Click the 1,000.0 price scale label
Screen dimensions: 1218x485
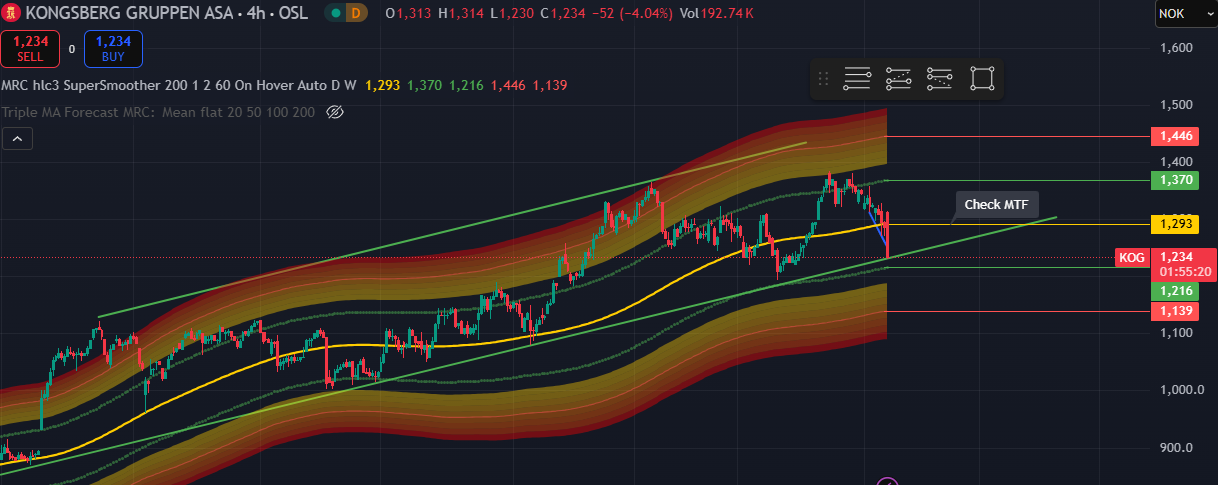pos(1182,390)
